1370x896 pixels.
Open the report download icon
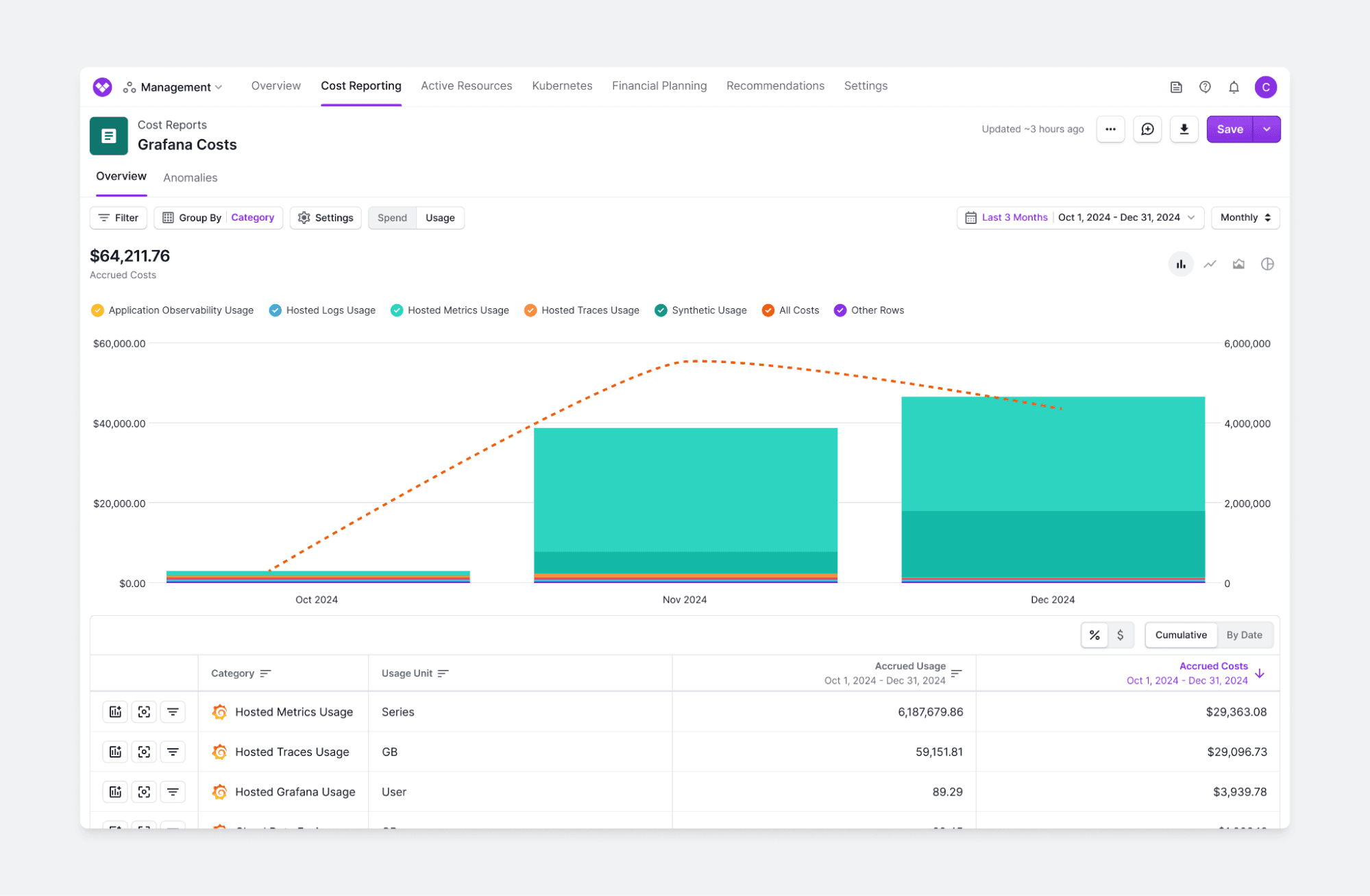(x=1184, y=129)
